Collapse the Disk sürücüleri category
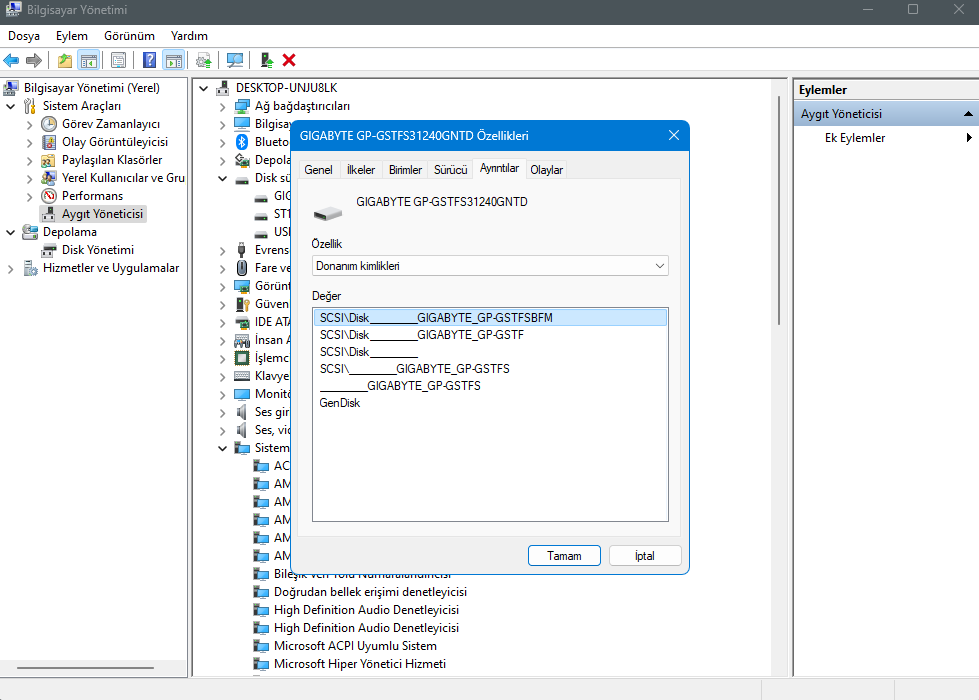The width and height of the screenshot is (979, 700). click(x=222, y=179)
